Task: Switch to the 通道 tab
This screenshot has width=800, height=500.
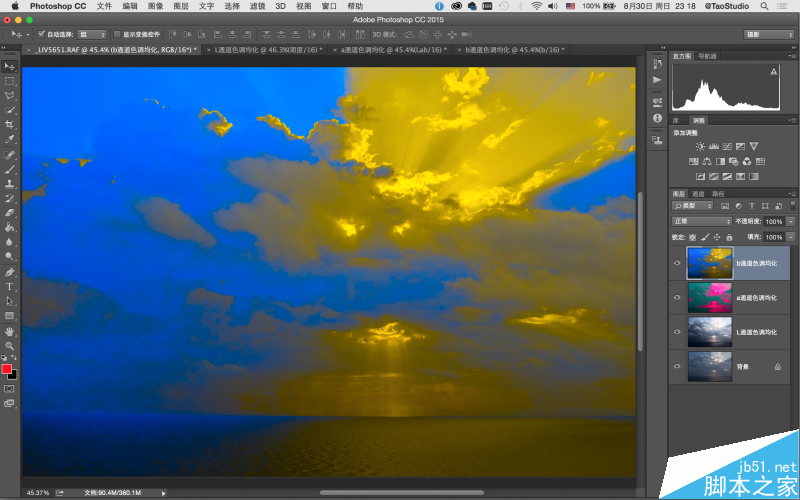Action: (698, 194)
